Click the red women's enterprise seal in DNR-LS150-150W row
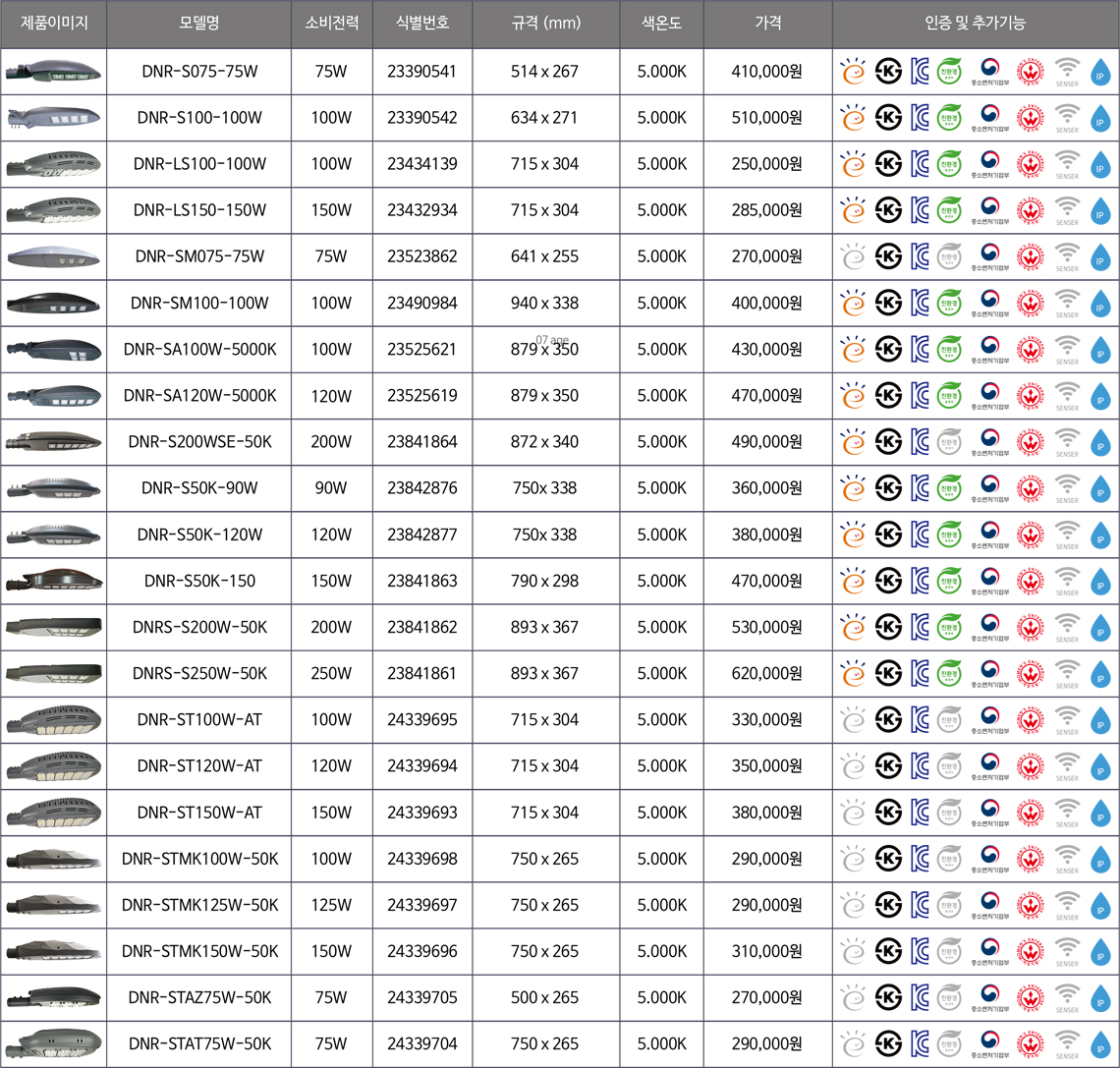The width and height of the screenshot is (1120, 1068). [1030, 210]
